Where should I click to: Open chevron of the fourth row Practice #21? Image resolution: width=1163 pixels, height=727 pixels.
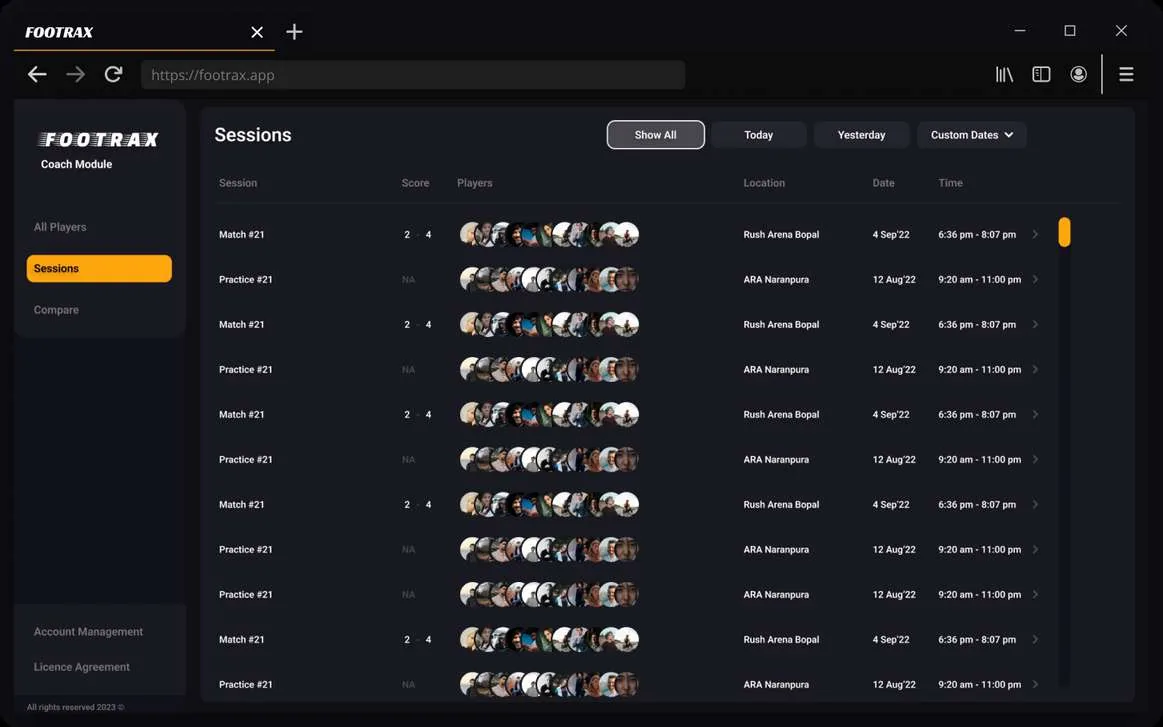point(1035,369)
